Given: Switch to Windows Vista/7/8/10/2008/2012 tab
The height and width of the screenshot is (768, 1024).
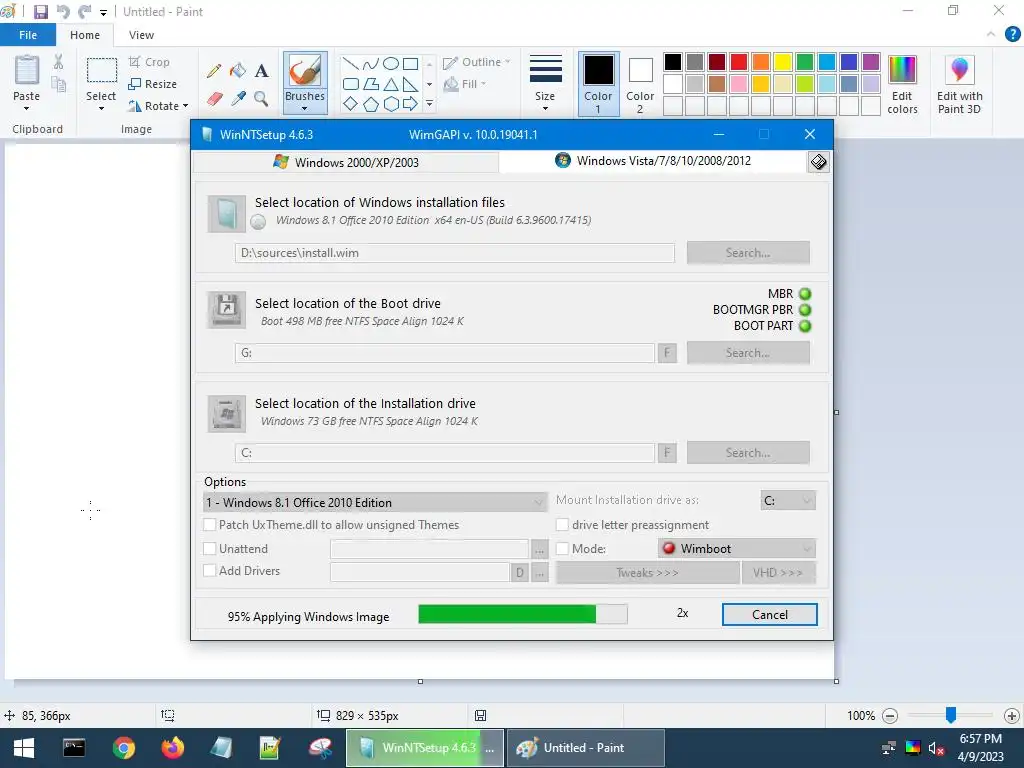Looking at the screenshot, I should [x=653, y=161].
